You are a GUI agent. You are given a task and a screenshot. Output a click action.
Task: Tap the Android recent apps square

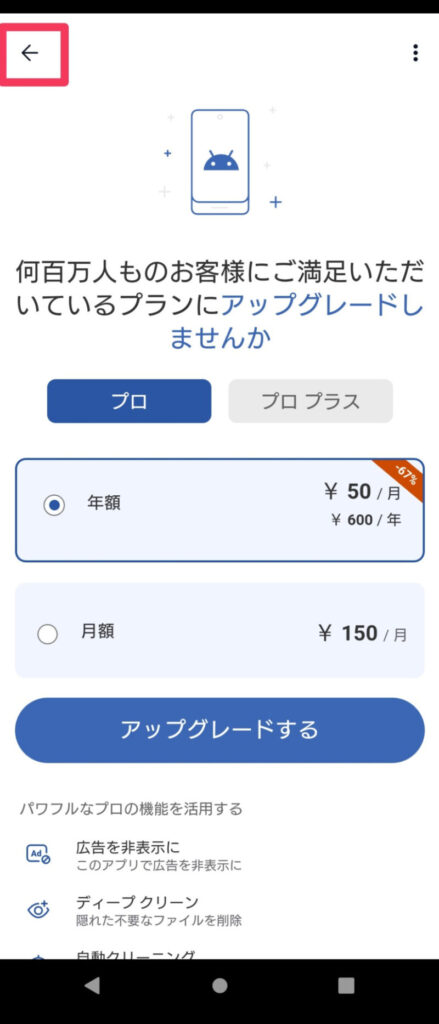346,985
